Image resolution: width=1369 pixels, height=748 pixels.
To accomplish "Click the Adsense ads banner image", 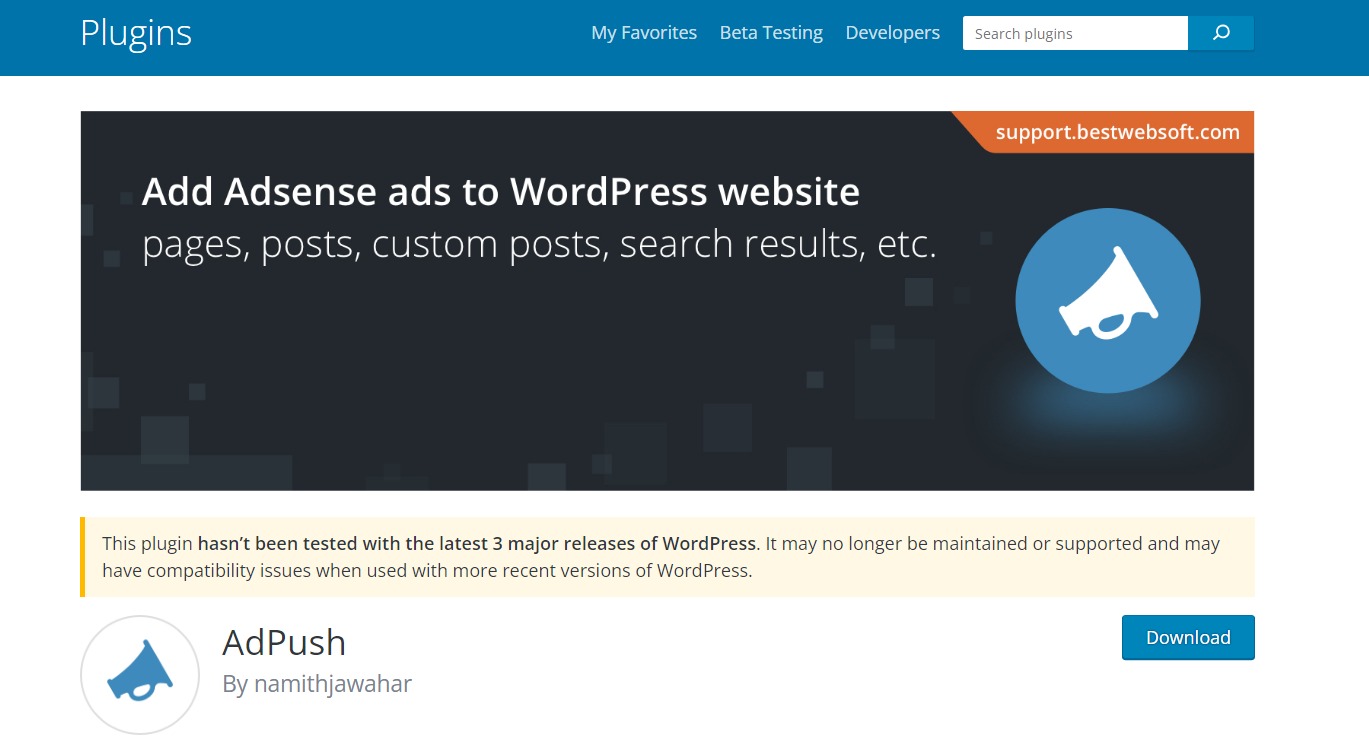I will pos(667,300).
